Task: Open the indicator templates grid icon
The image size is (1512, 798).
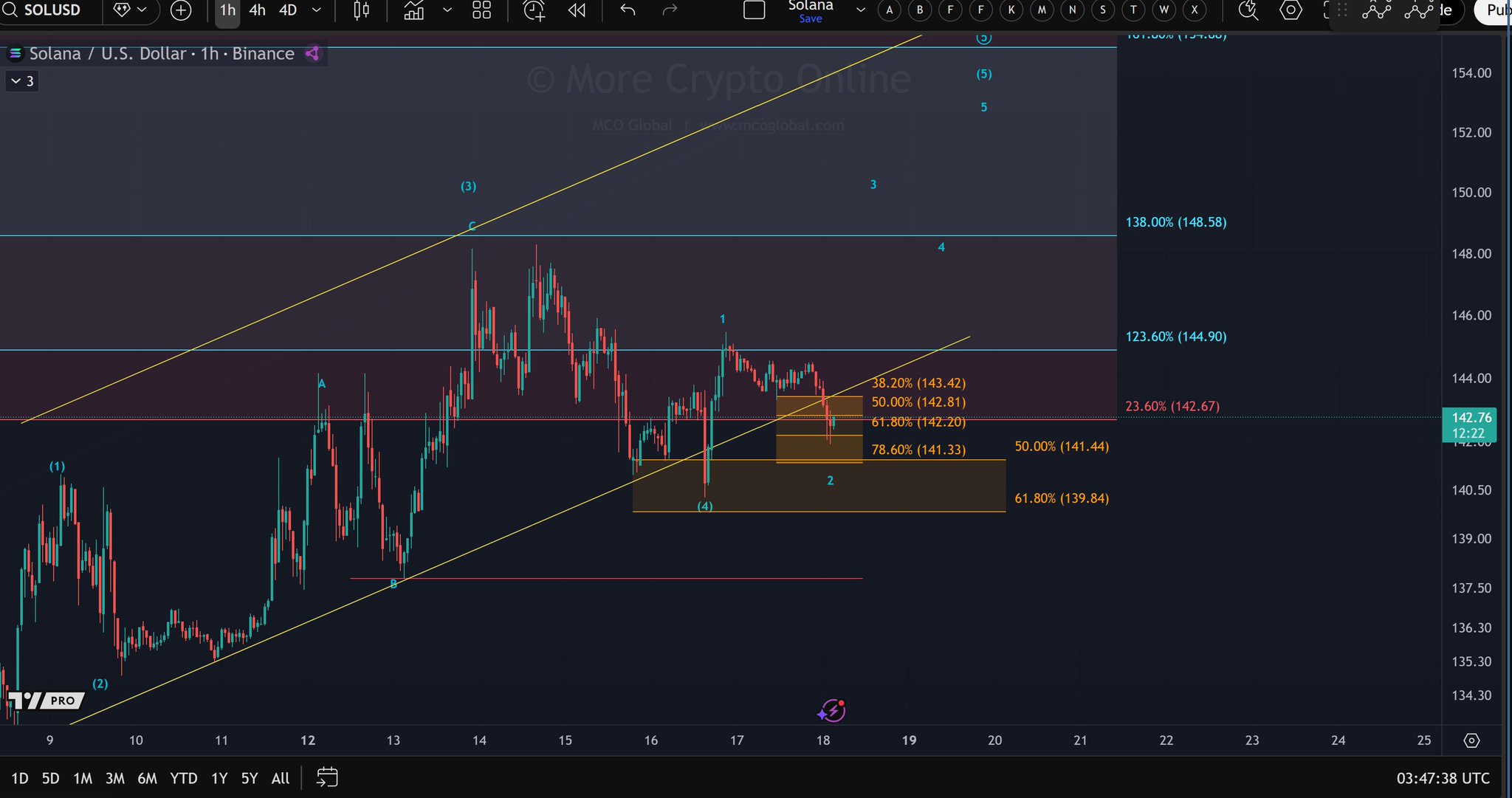Action: (481, 10)
